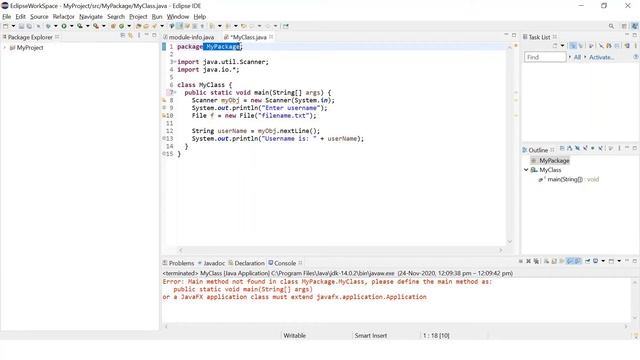This screenshot has width=640, height=360.
Task: Open Display Selected Console dropdown arrow
Action: tap(603, 261)
